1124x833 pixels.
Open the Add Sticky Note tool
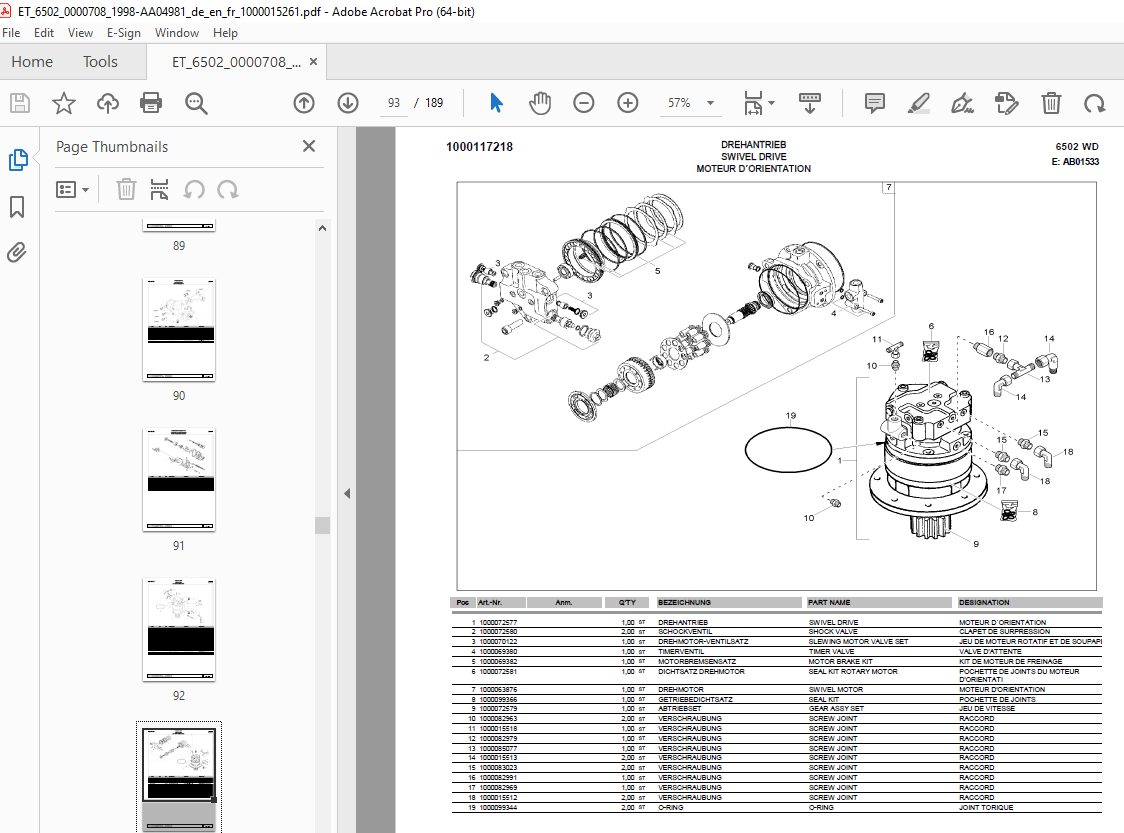[874, 102]
